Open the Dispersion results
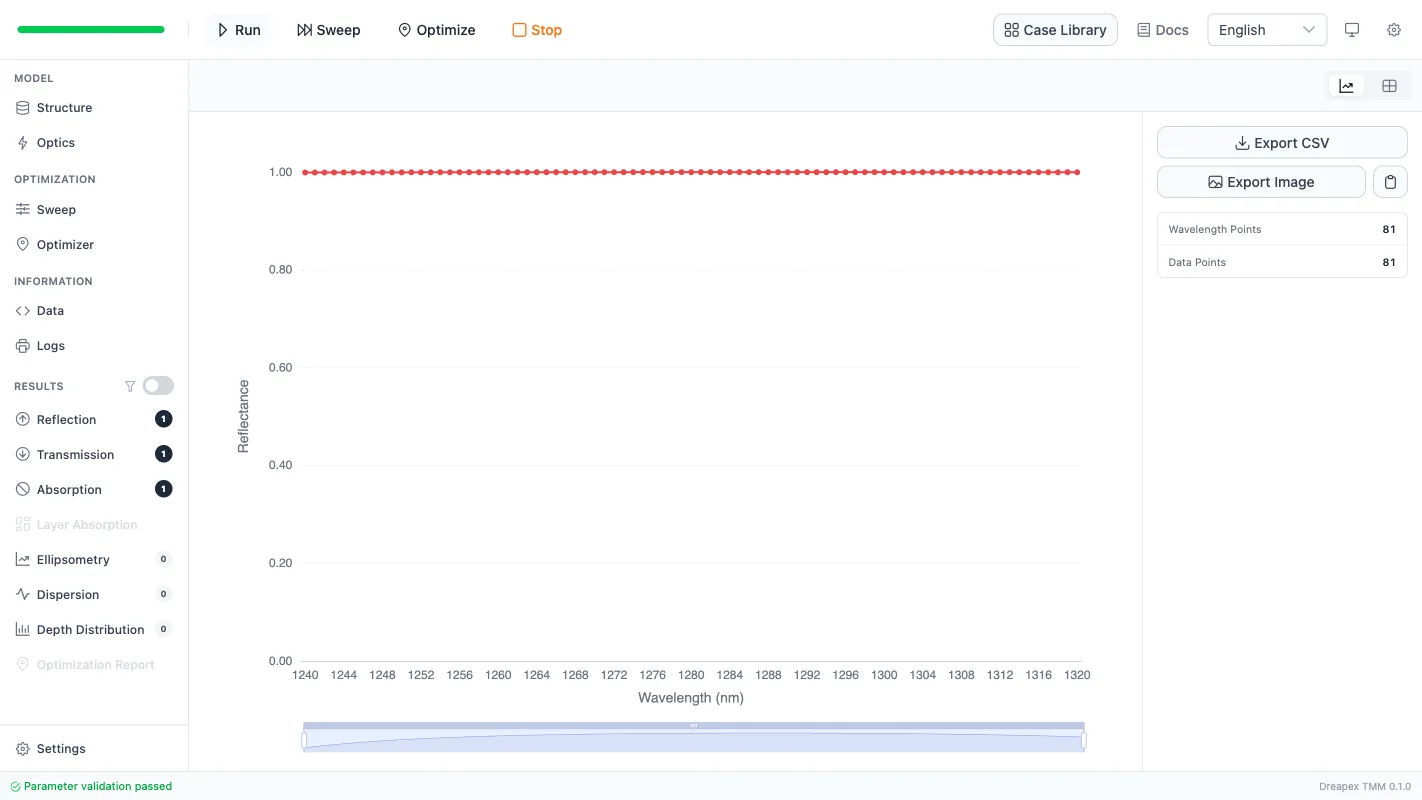Viewport: 1422px width, 800px height. (x=94, y=595)
